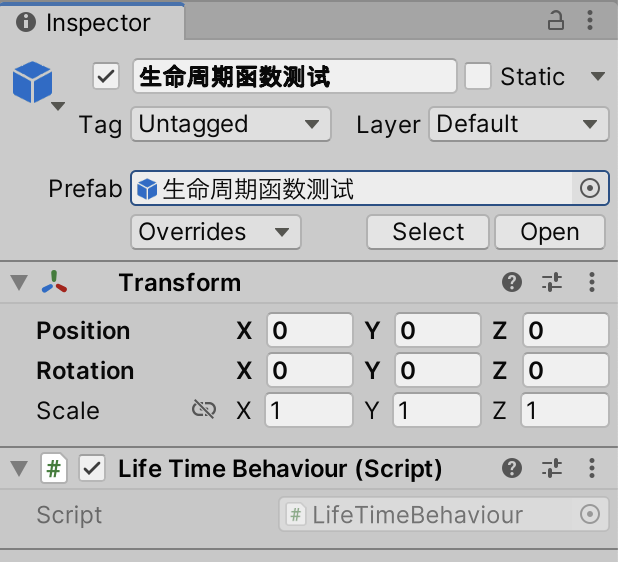Viewport: 618px width, 562px height.
Task: Open Life Time Behaviour presets
Action: tap(552, 468)
